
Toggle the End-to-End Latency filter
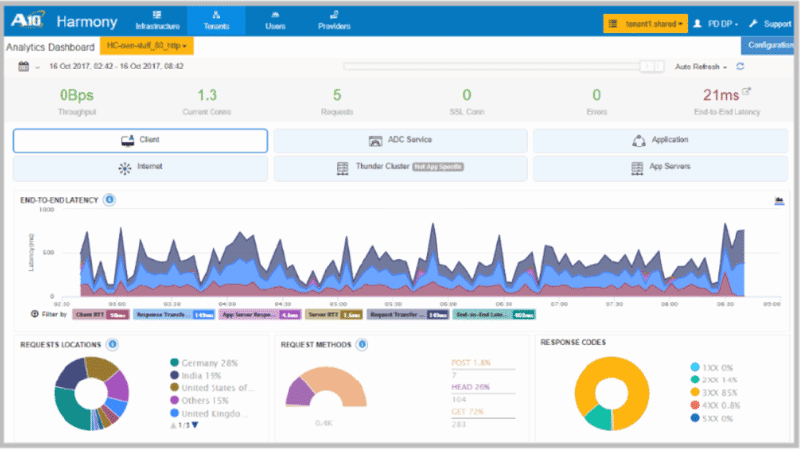494,315
